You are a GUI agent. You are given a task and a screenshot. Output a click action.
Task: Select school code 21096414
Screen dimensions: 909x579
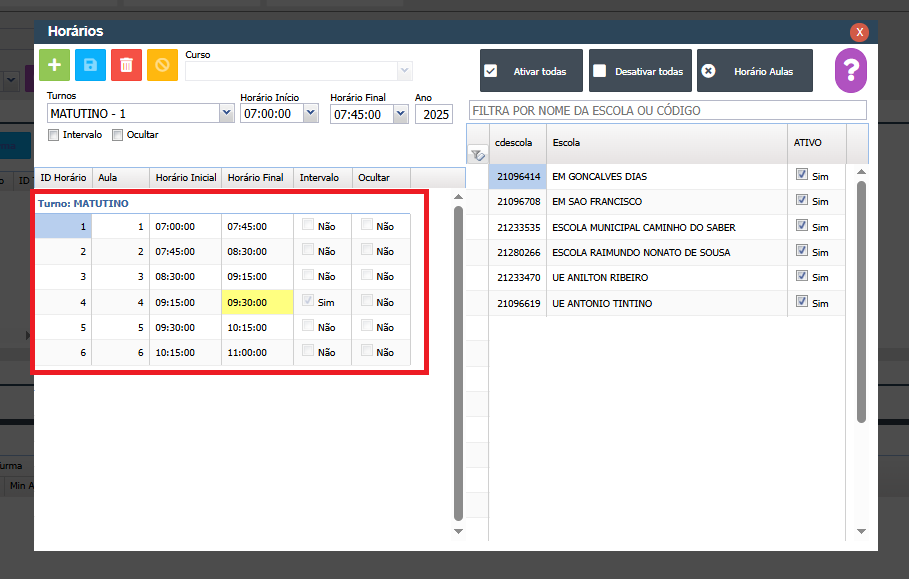[518, 176]
